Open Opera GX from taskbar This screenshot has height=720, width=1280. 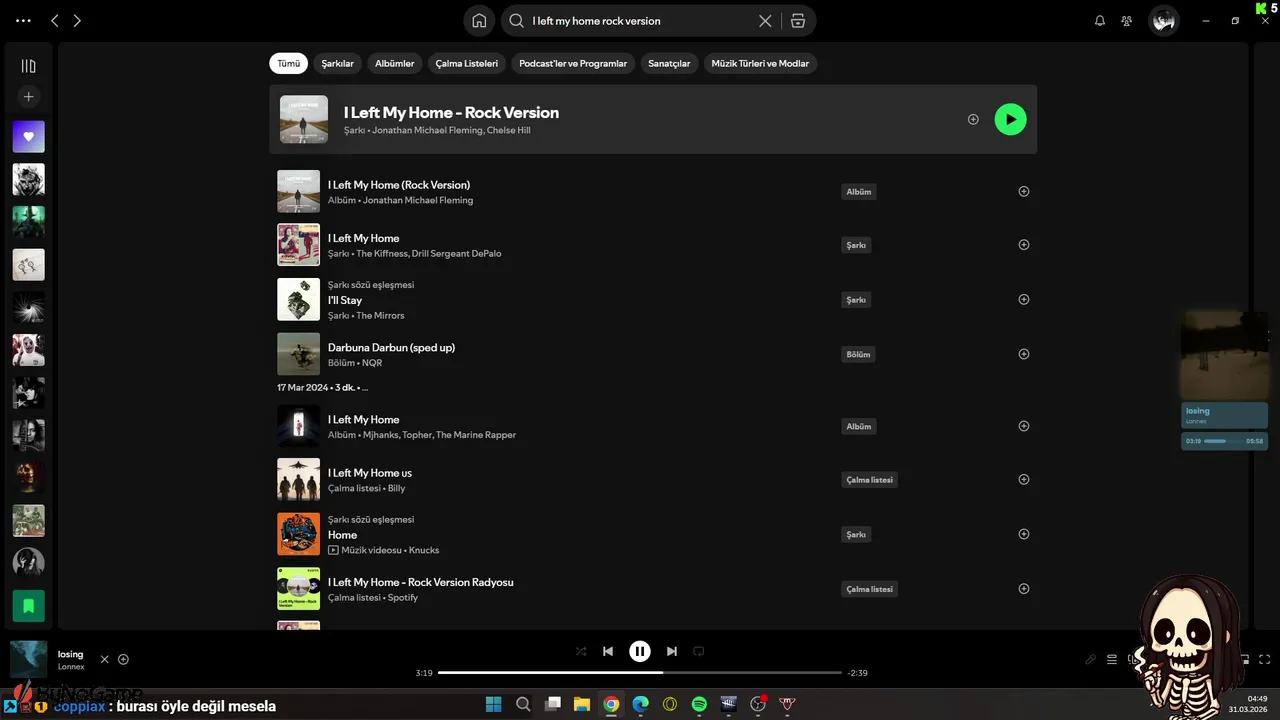670,704
